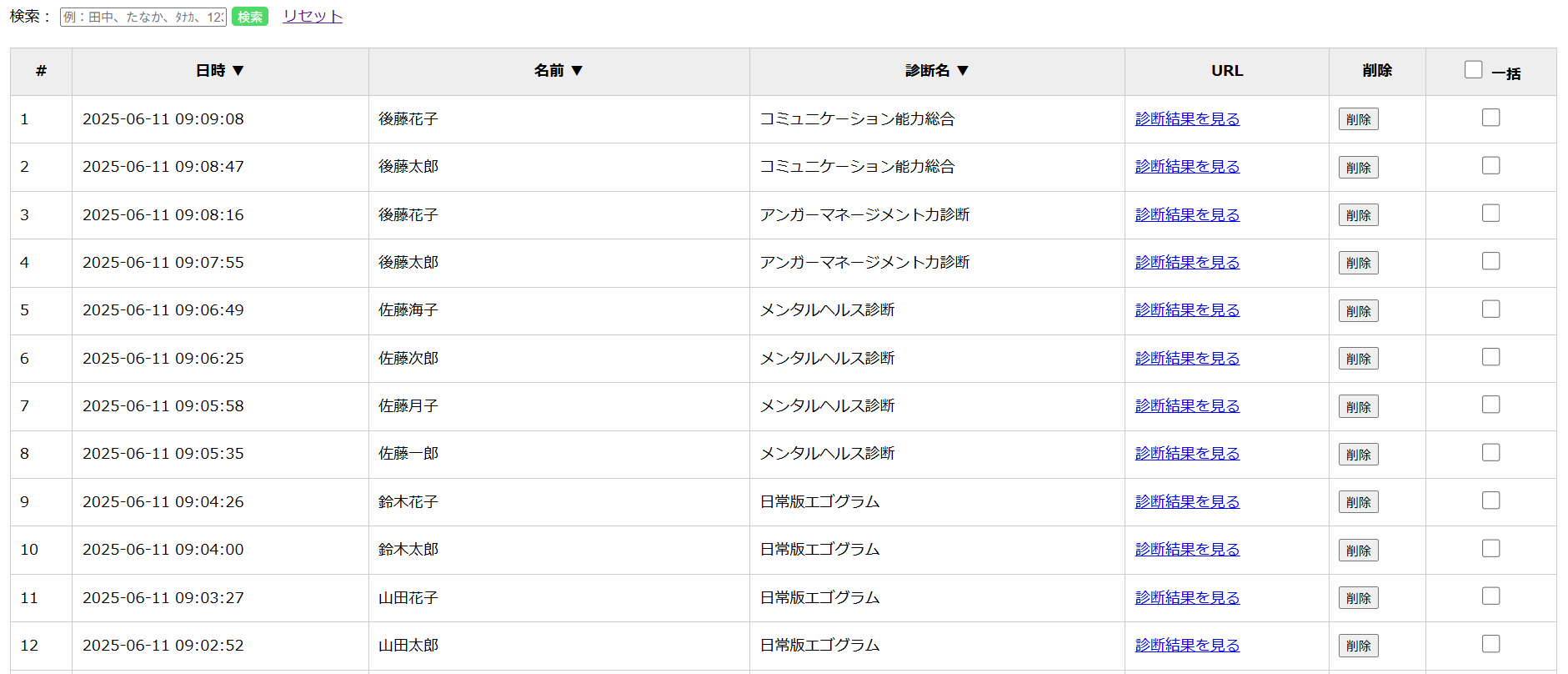Toggle checkbox on row 12 山田太郎
Image resolution: width=1568 pixels, height=674 pixels.
coord(1490,644)
